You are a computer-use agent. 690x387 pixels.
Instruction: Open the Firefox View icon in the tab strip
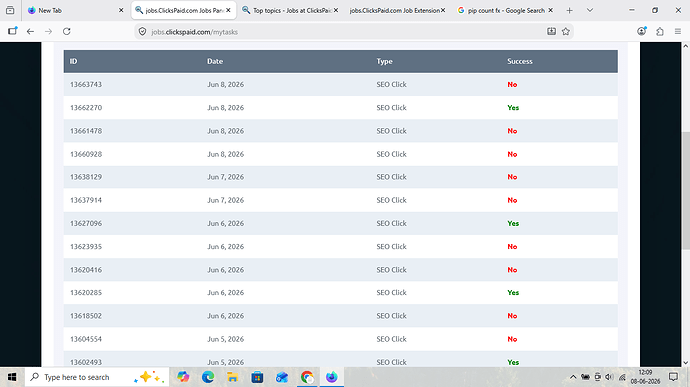(10, 10)
